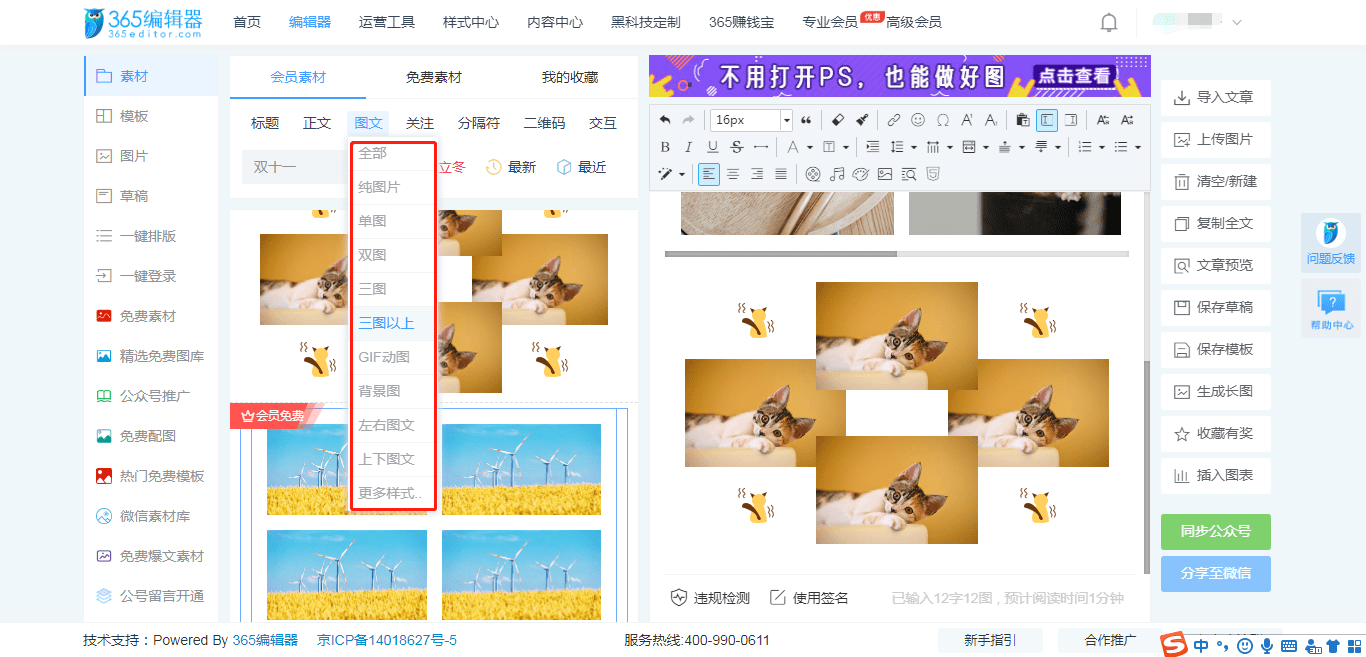Screen dimensions: 1366x657
Task: Click the hyperlink icon to insert a link
Action: tap(894, 119)
